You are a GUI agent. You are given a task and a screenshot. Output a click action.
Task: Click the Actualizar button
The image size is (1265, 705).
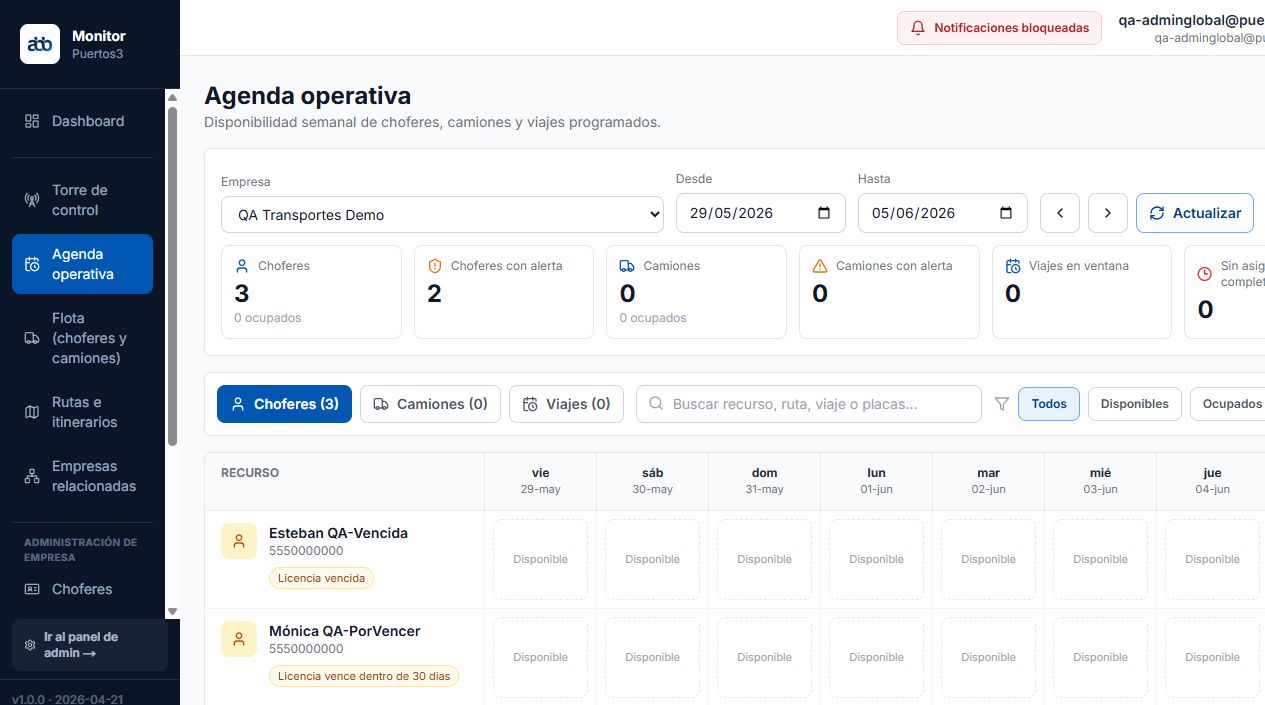1195,213
